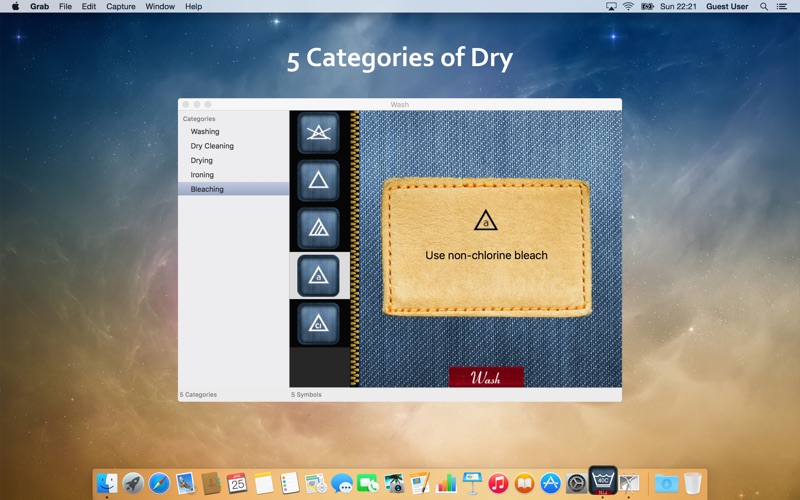Image resolution: width=800 pixels, height=500 pixels.
Task: Select the striped triangle bleach symbol
Action: [x=318, y=228]
